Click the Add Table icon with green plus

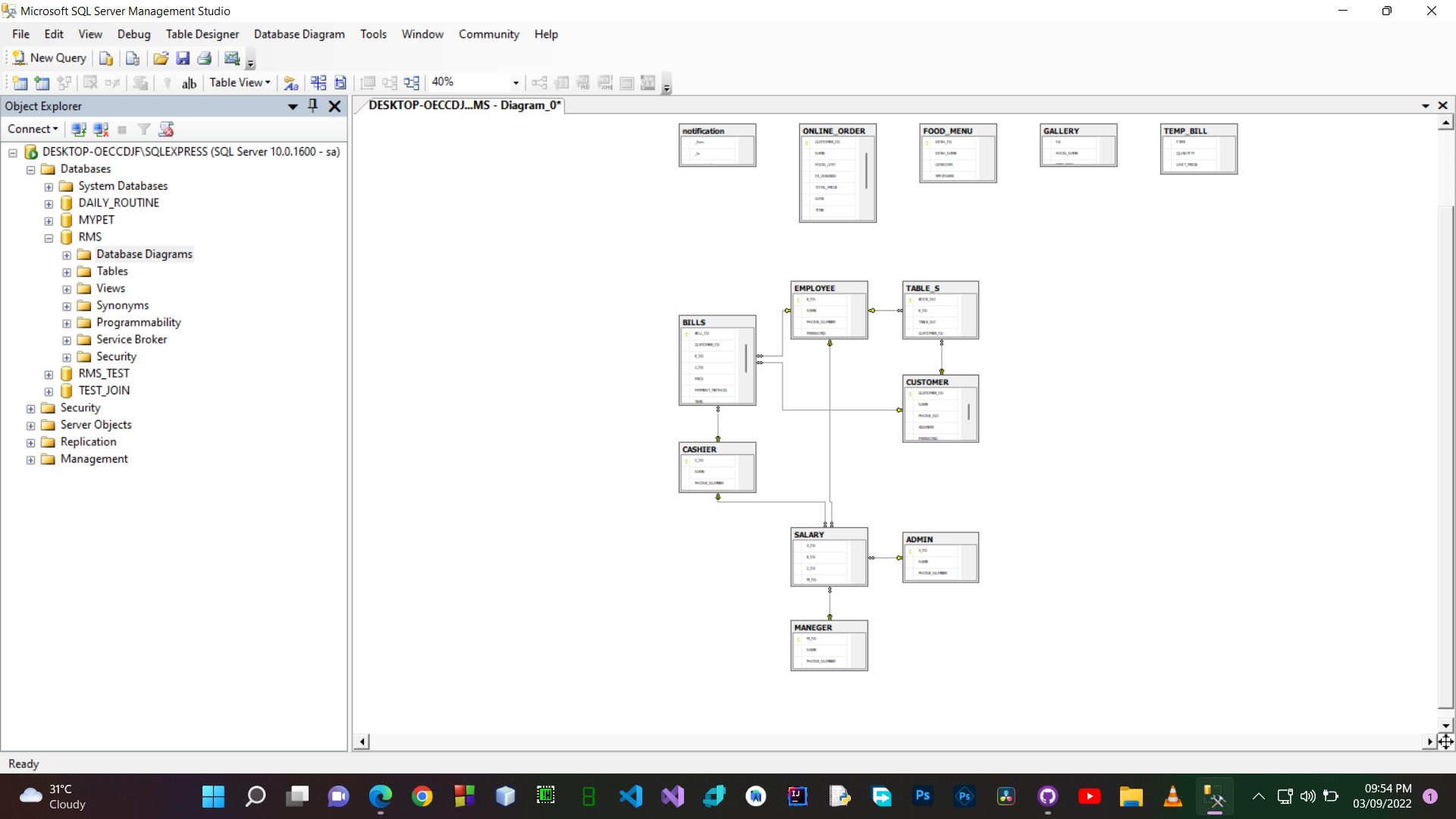pos(42,83)
